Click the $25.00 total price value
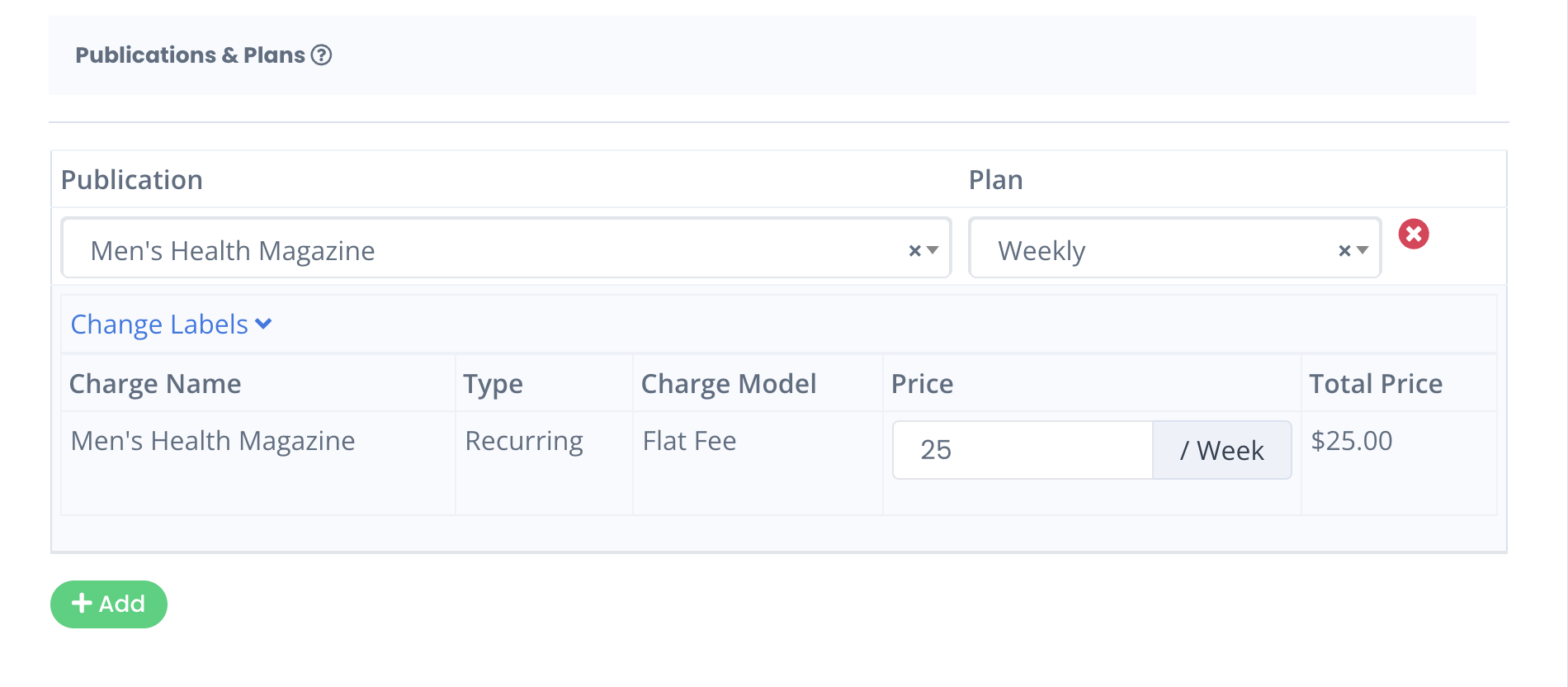 point(1352,441)
